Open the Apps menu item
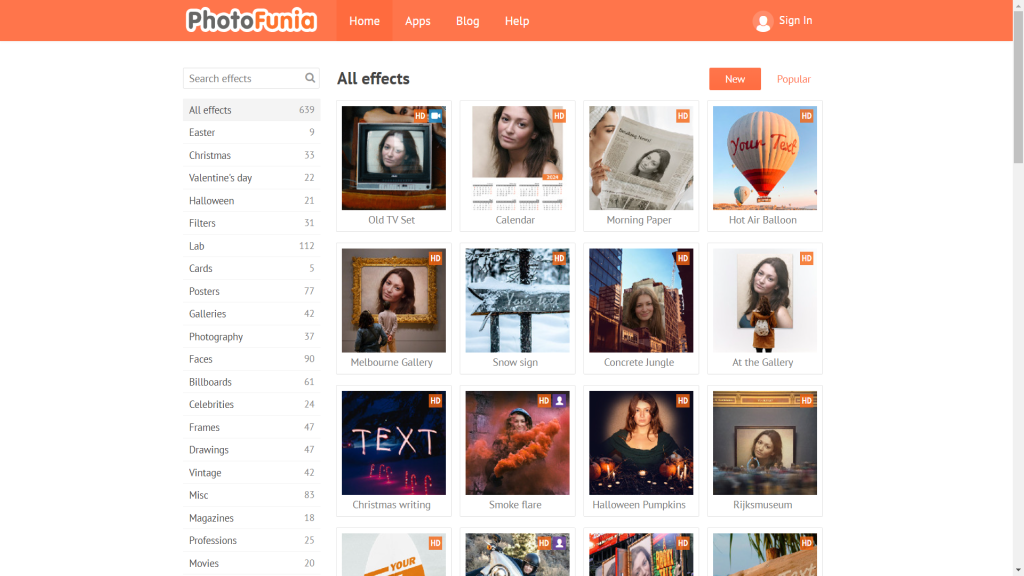Image resolution: width=1024 pixels, height=576 pixels. coord(418,21)
